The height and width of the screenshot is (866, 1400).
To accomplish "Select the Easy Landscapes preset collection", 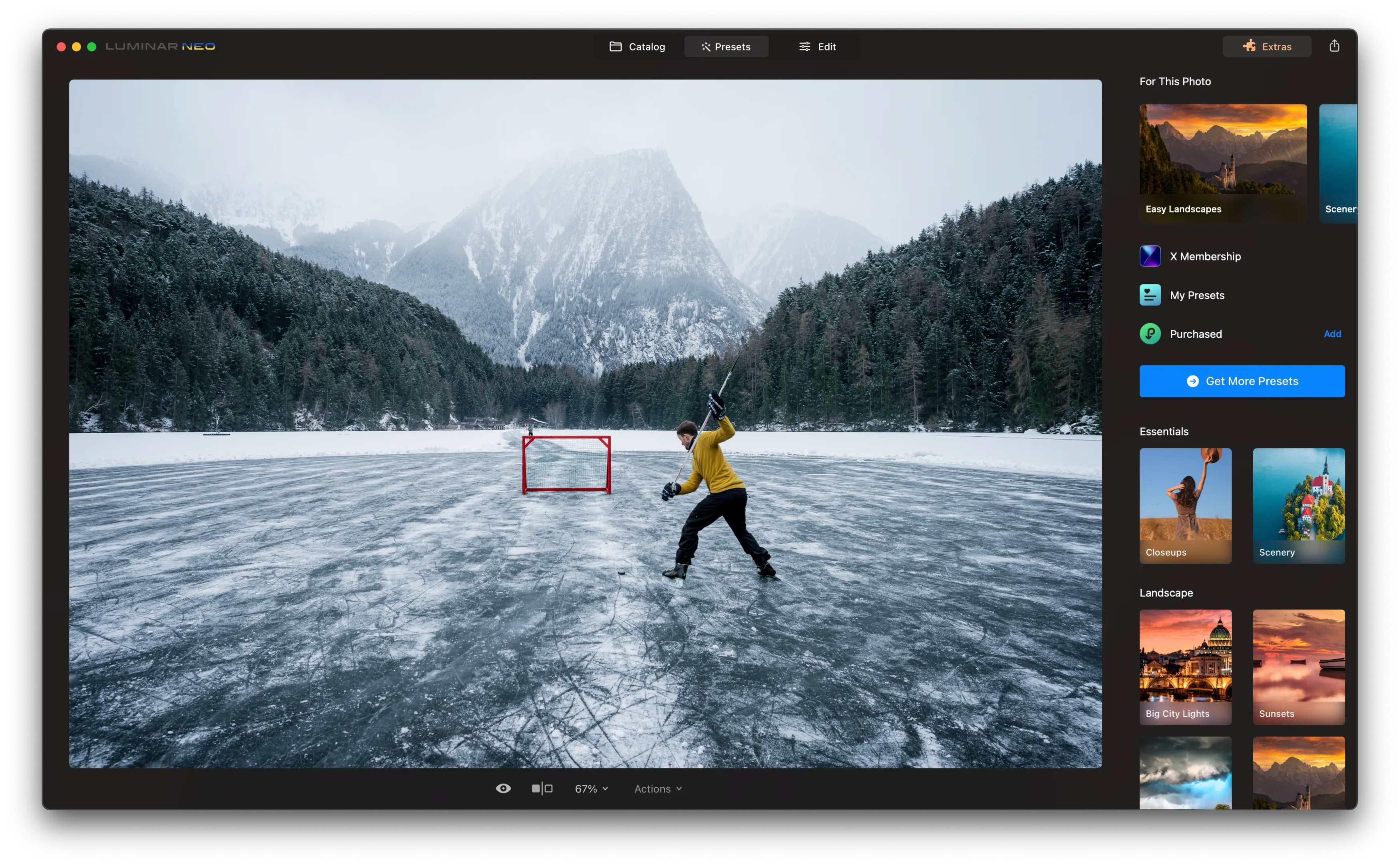I will (1222, 163).
